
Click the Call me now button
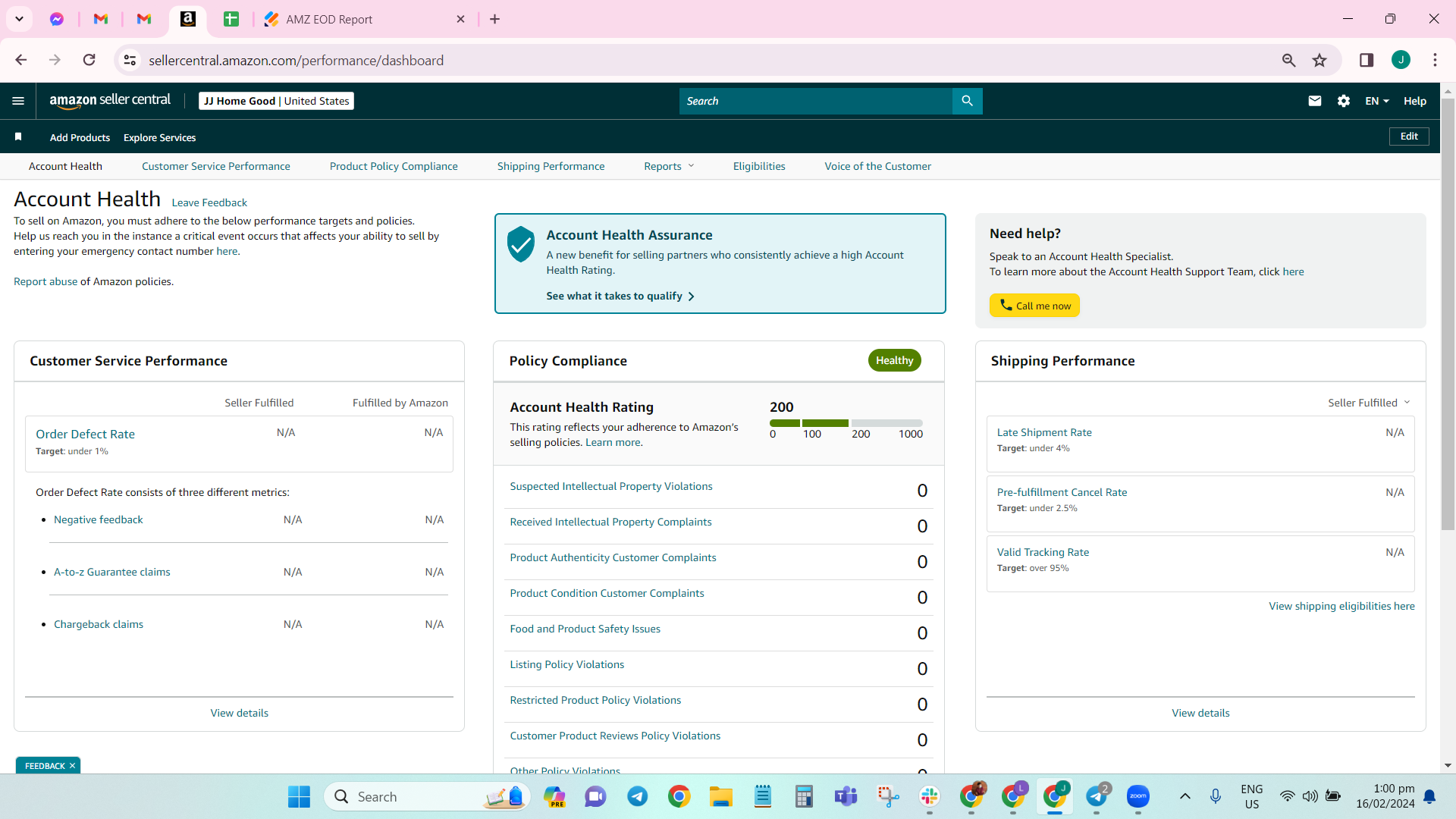tap(1034, 306)
